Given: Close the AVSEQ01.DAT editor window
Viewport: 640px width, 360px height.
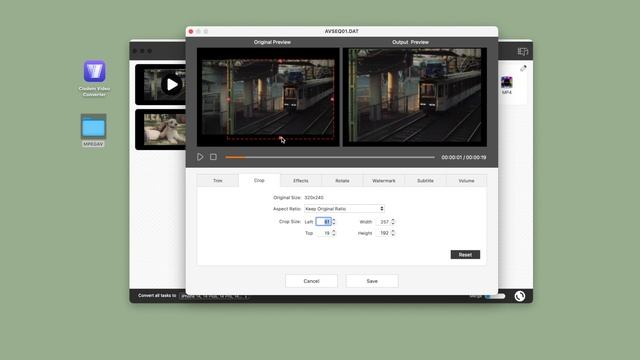Looking at the screenshot, I should click(191, 31).
